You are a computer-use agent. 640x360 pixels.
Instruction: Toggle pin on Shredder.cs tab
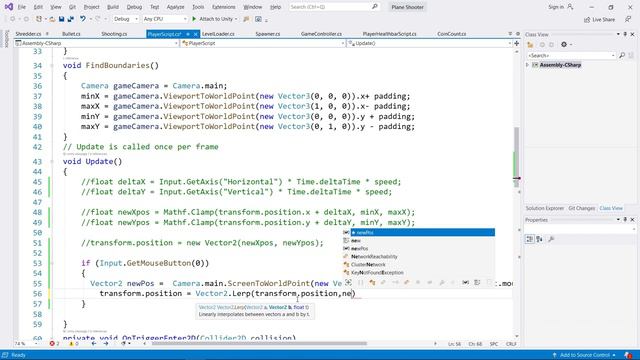coord(47,34)
